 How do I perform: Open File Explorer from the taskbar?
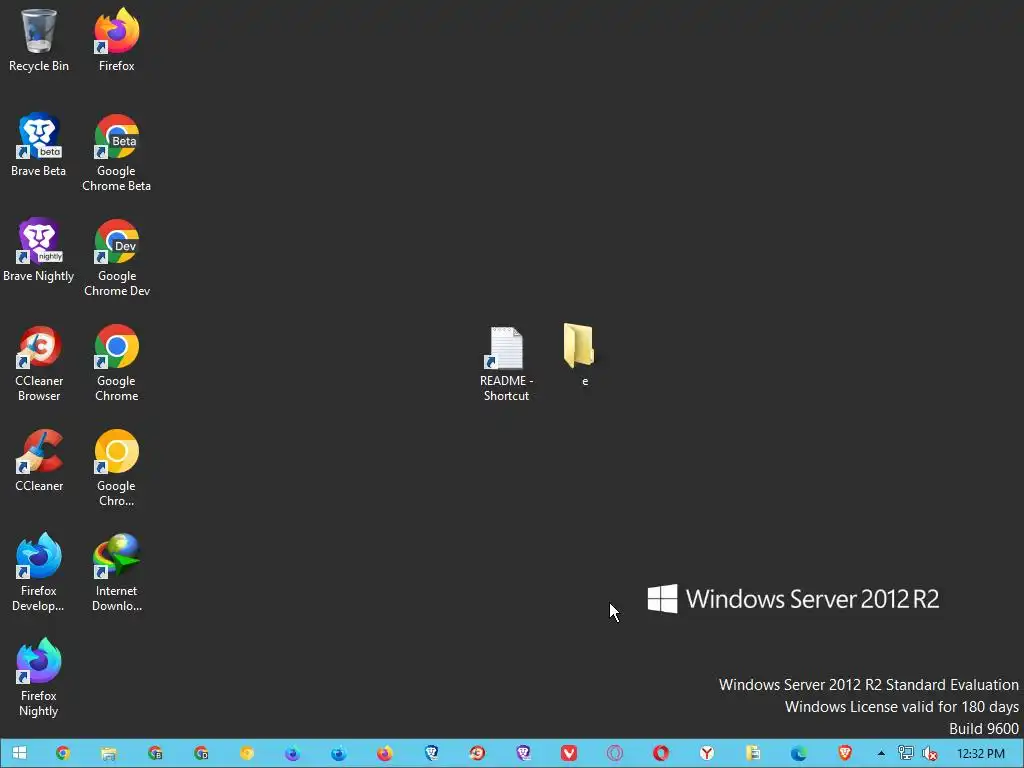(108, 753)
